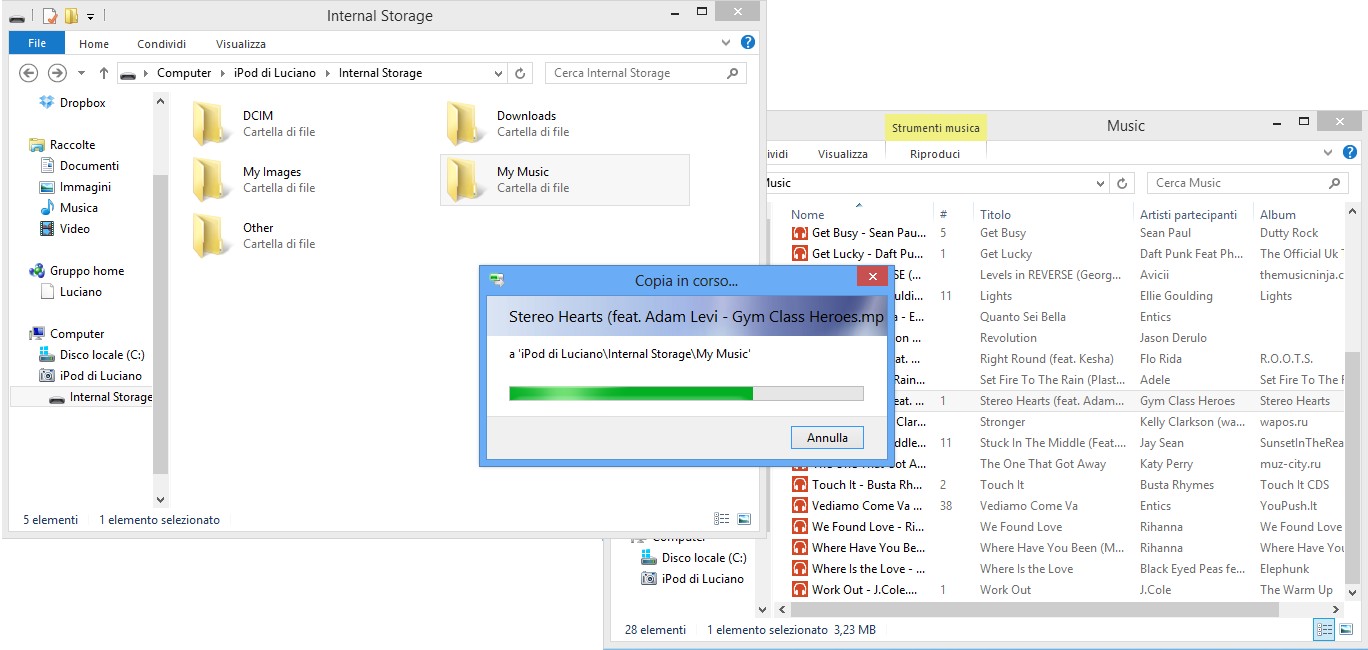
Task: Click the help icon in Music window
Action: click(x=1350, y=153)
